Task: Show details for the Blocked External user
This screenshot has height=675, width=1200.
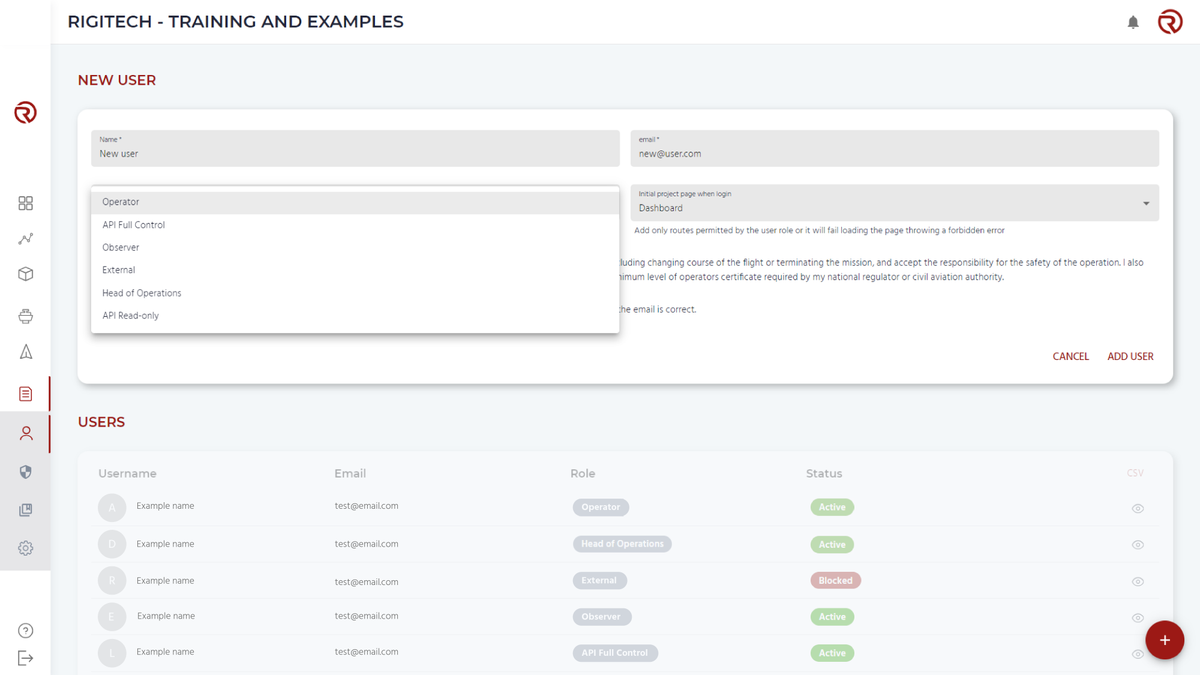Action: 1137,580
